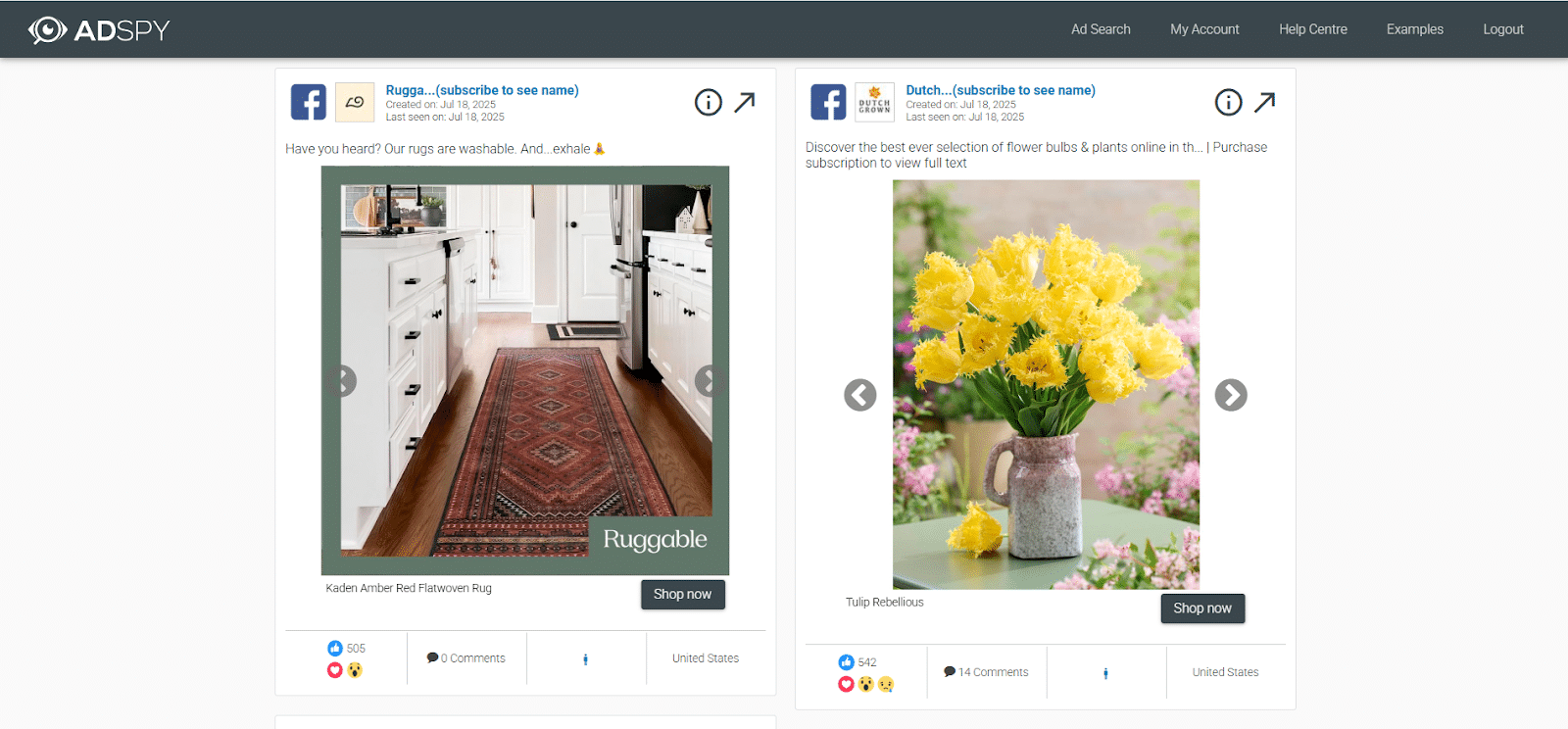Click the gender icon on the Ruggable ad
1568x729 pixels.
coord(586,659)
